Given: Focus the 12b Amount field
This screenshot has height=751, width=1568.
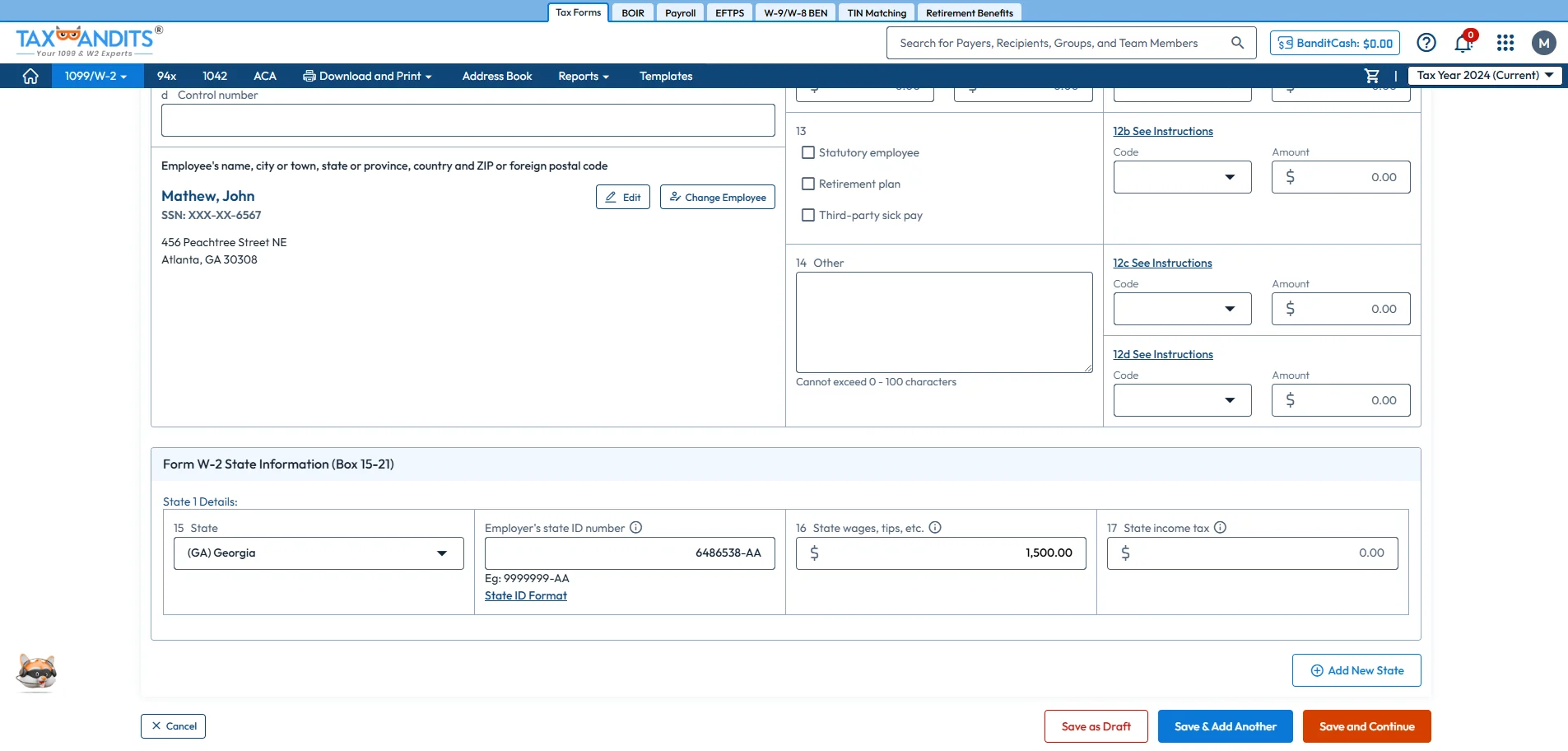Looking at the screenshot, I should click(x=1341, y=177).
